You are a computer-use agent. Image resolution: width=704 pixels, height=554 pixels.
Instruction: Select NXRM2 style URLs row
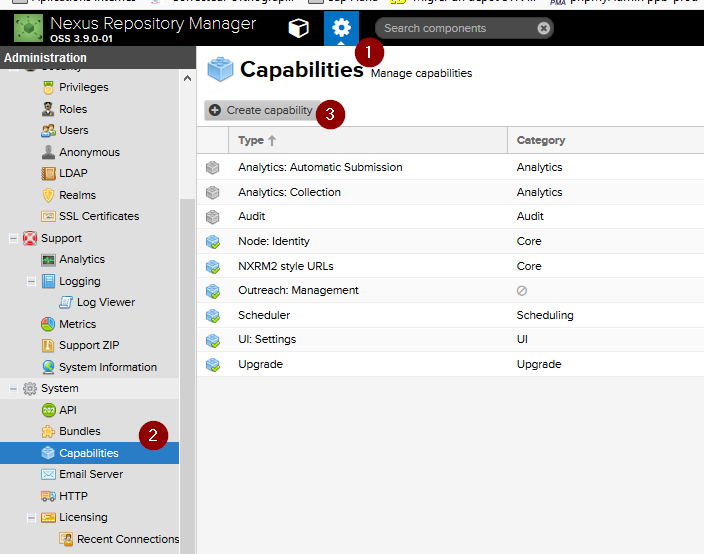tap(450, 266)
